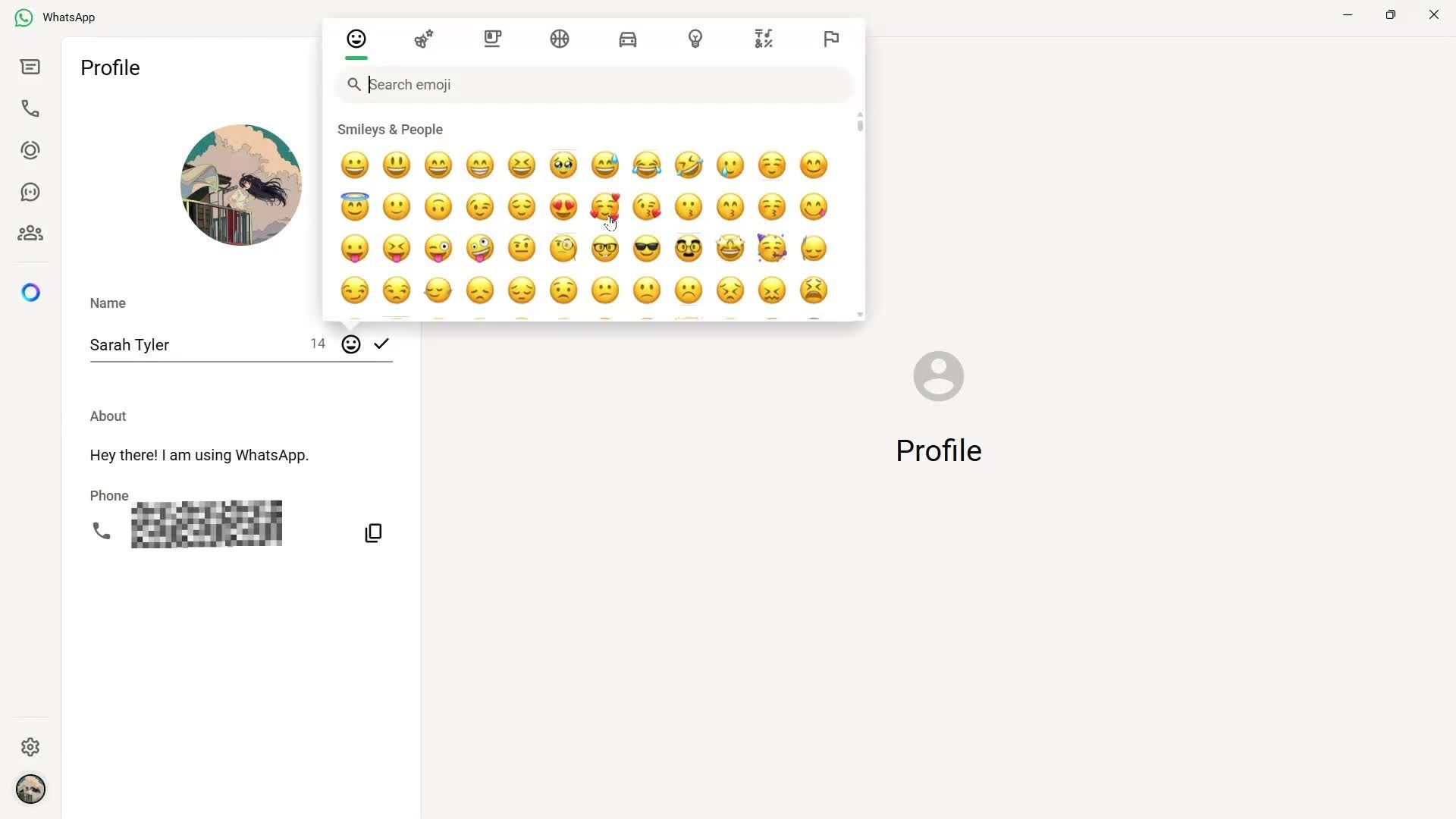The height and width of the screenshot is (819, 1456).
Task: Open the Status view in the sidebar
Action: pos(30,149)
